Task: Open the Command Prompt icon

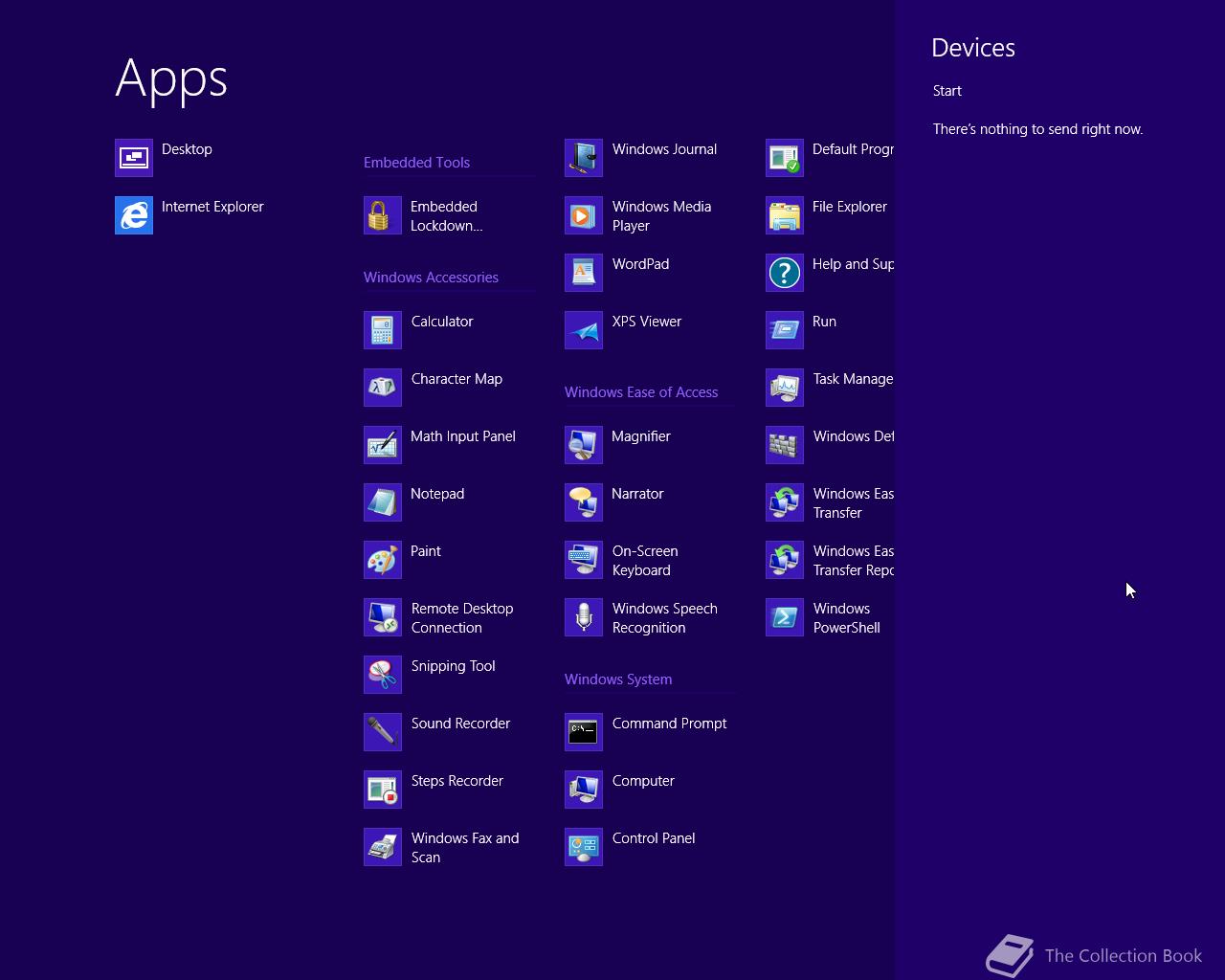Action: [584, 732]
